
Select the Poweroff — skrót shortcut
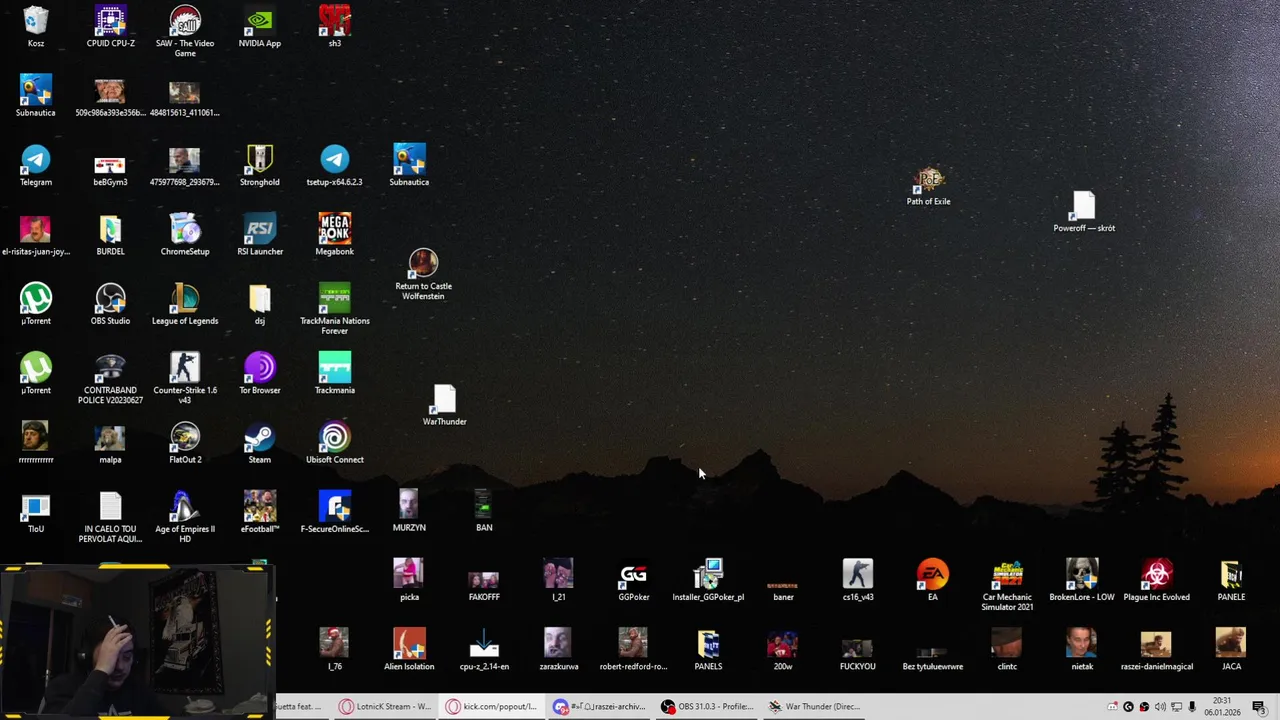(1084, 212)
